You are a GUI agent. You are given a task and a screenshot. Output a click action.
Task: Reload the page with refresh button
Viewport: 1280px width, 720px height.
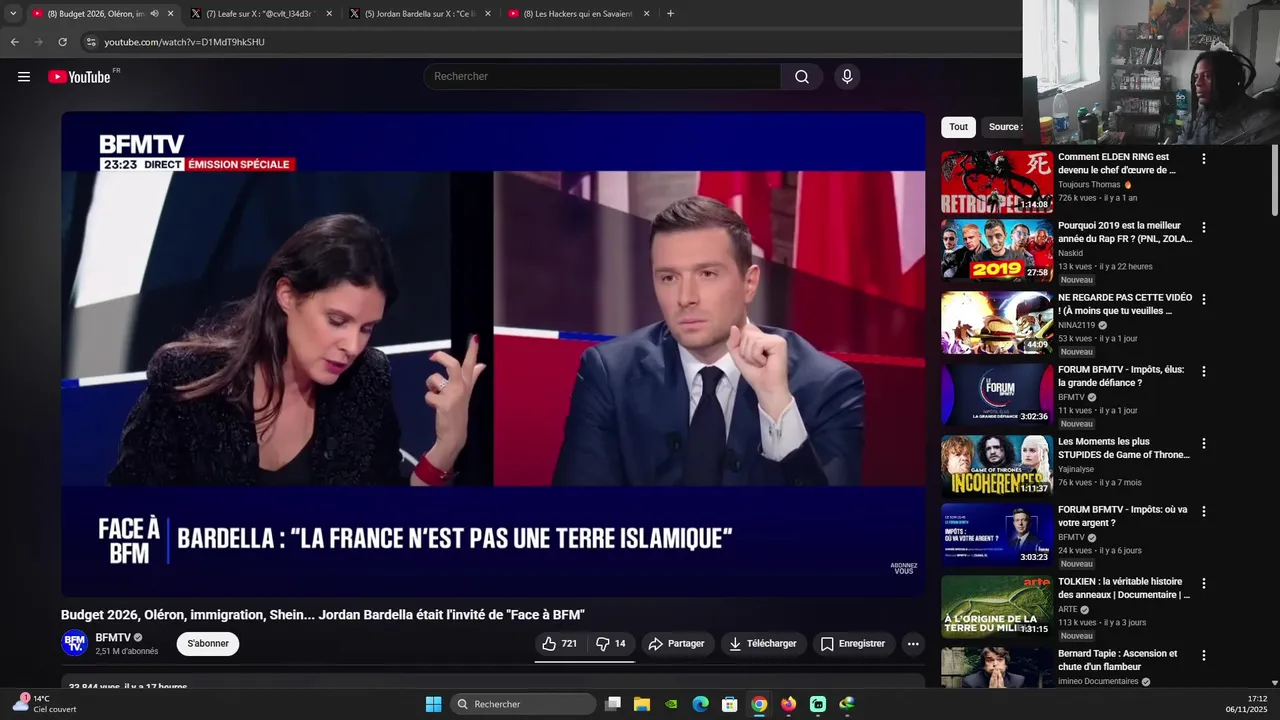62,42
